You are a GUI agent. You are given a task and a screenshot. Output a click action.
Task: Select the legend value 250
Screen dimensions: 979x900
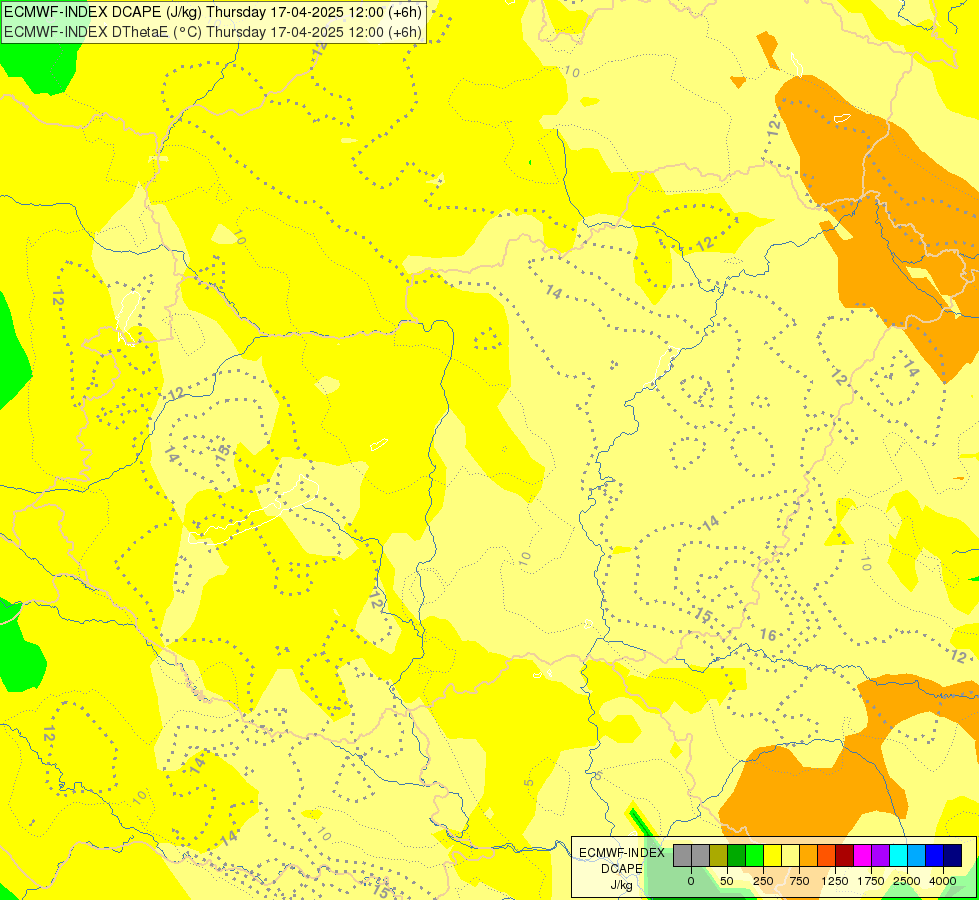coord(763,881)
